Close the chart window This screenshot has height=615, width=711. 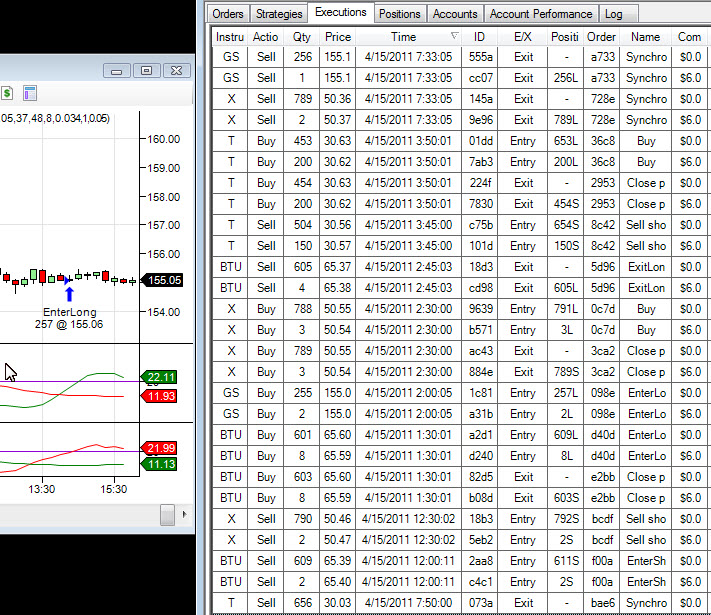point(176,71)
